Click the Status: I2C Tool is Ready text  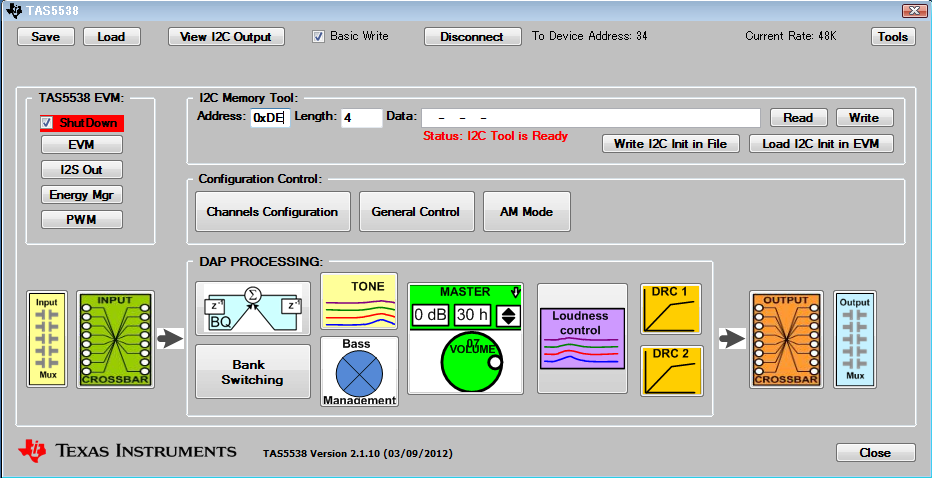pyautogui.click(x=495, y=136)
